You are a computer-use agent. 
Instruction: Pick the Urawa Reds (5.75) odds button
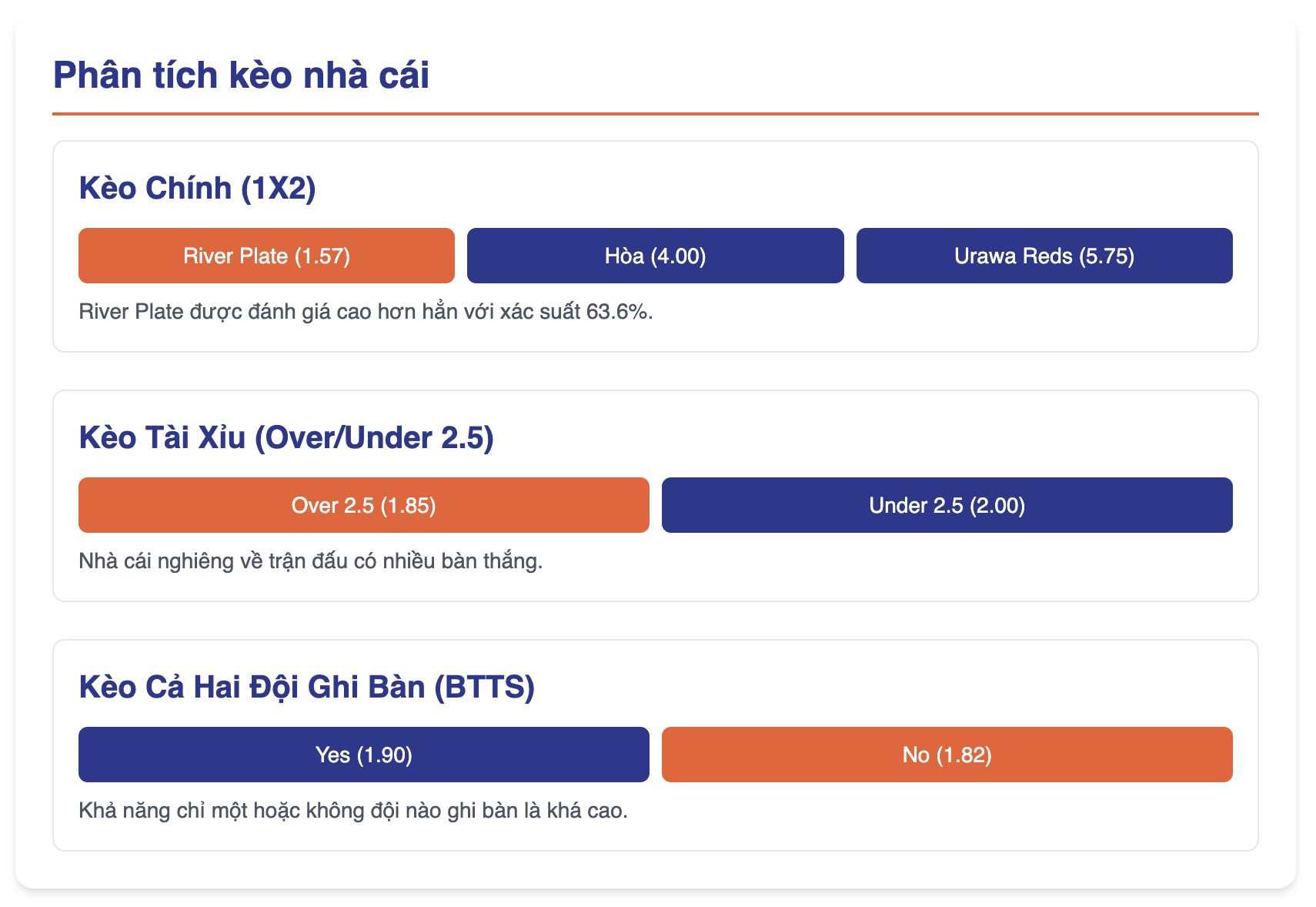(1044, 256)
